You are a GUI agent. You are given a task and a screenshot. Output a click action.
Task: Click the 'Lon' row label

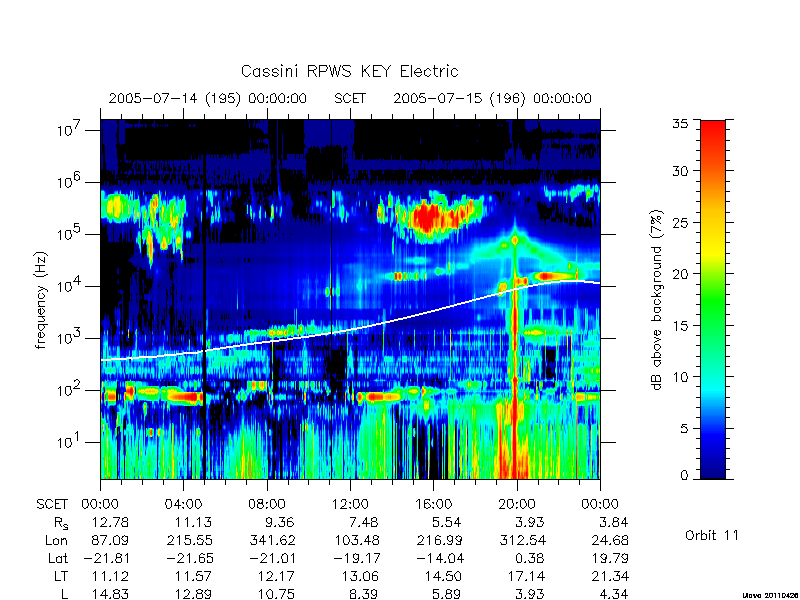(x=56, y=540)
